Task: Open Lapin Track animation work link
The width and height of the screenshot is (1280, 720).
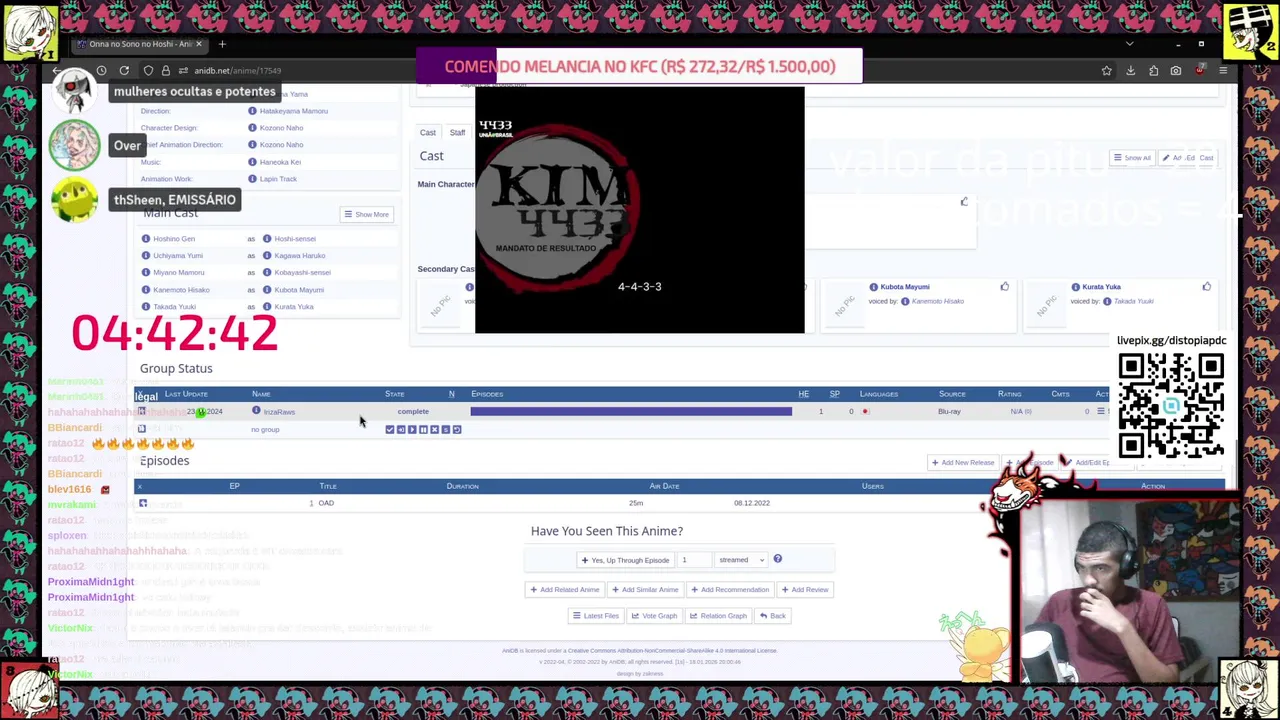Action: pos(278,179)
